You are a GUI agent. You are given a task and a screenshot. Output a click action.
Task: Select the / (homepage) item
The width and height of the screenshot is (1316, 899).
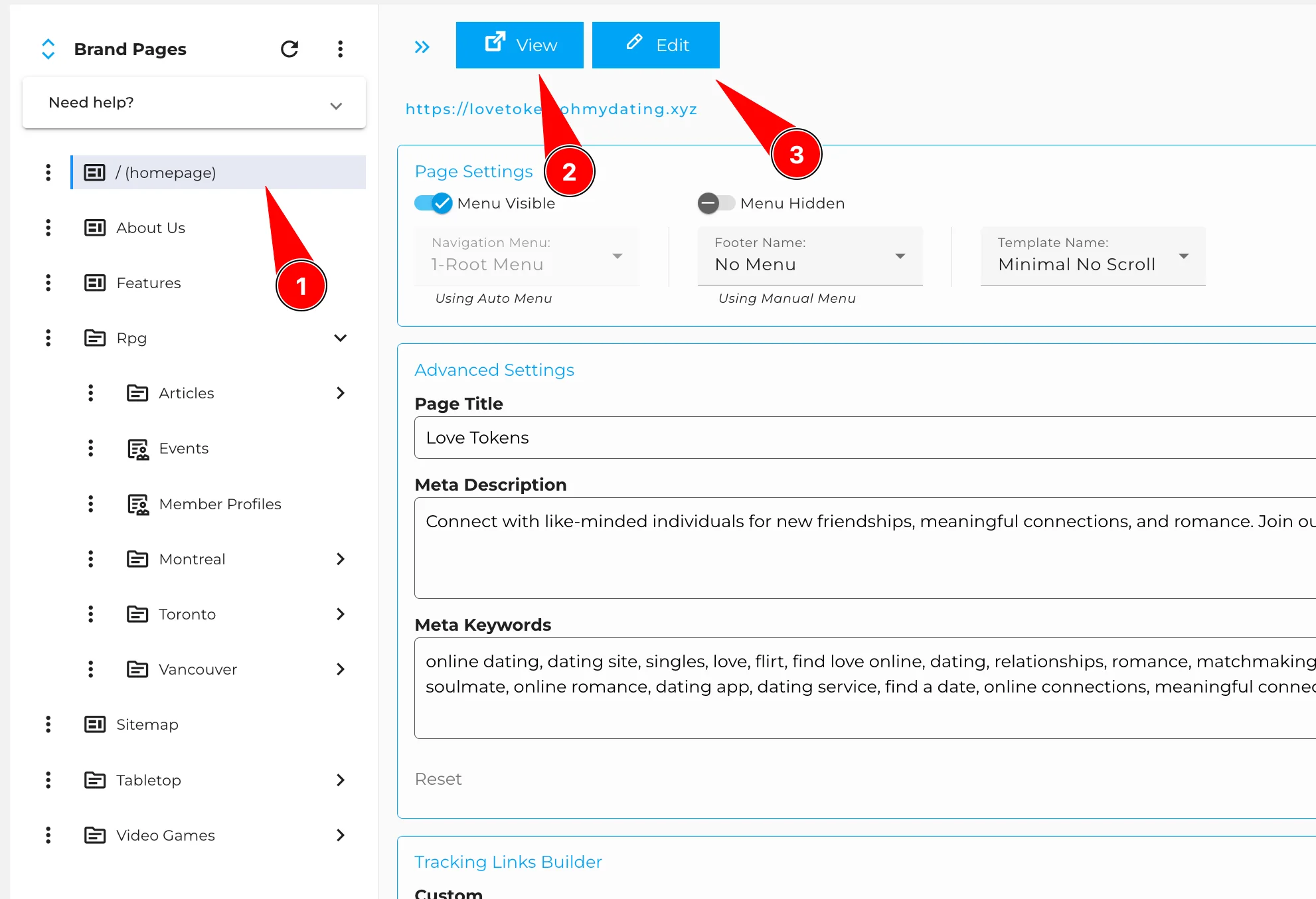coord(166,173)
